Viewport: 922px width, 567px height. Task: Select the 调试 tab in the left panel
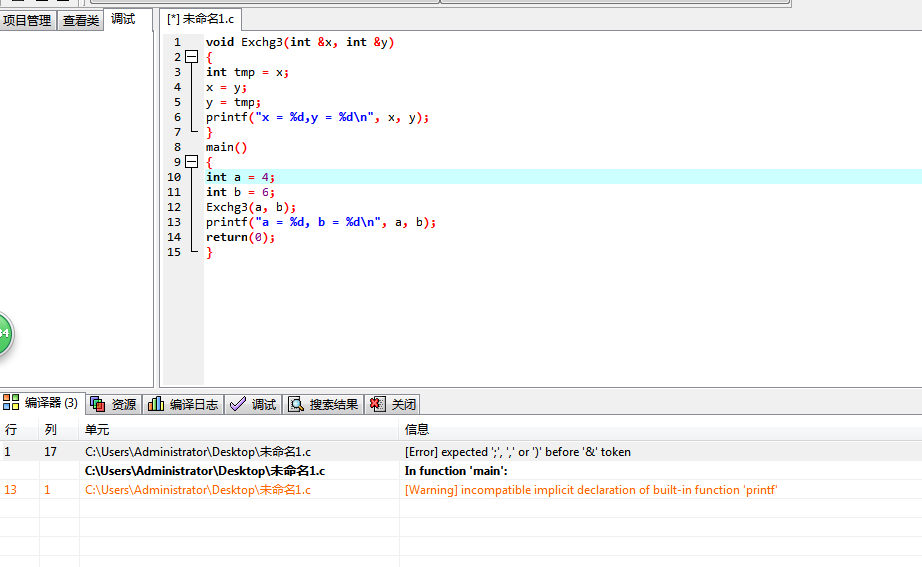pyautogui.click(x=123, y=19)
